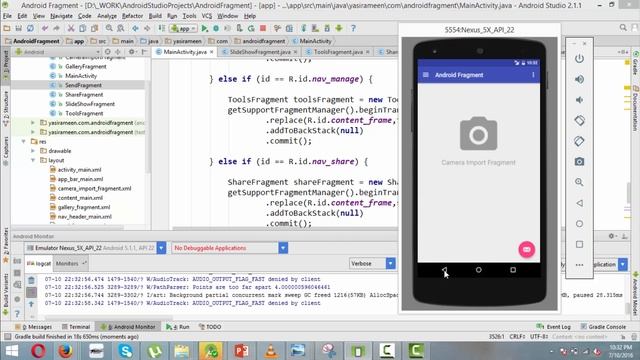Open the File menu
Screen dimensions: 640x360
tap(7, 16)
